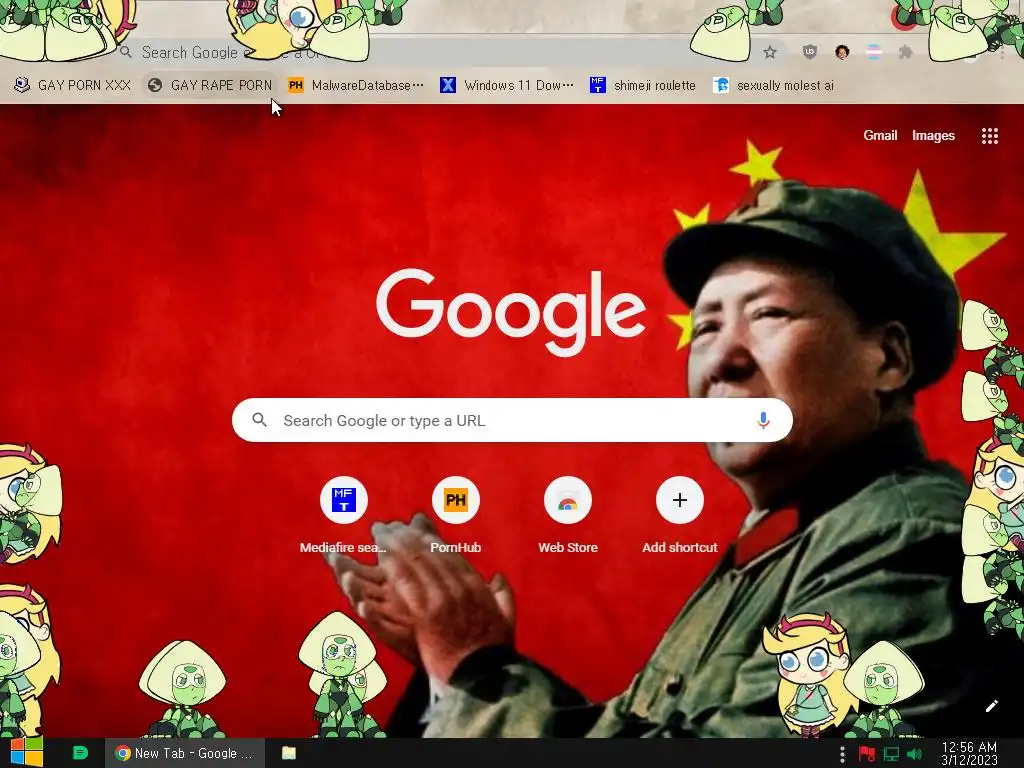Image resolution: width=1024 pixels, height=768 pixels.
Task: Open the Mediafire search shortcut
Action: point(344,515)
